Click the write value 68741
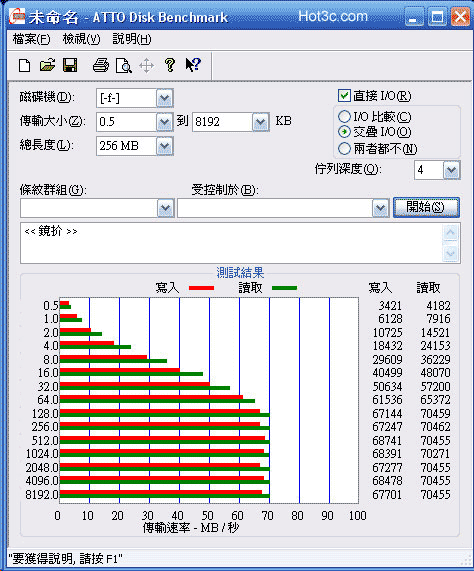 click(x=387, y=440)
